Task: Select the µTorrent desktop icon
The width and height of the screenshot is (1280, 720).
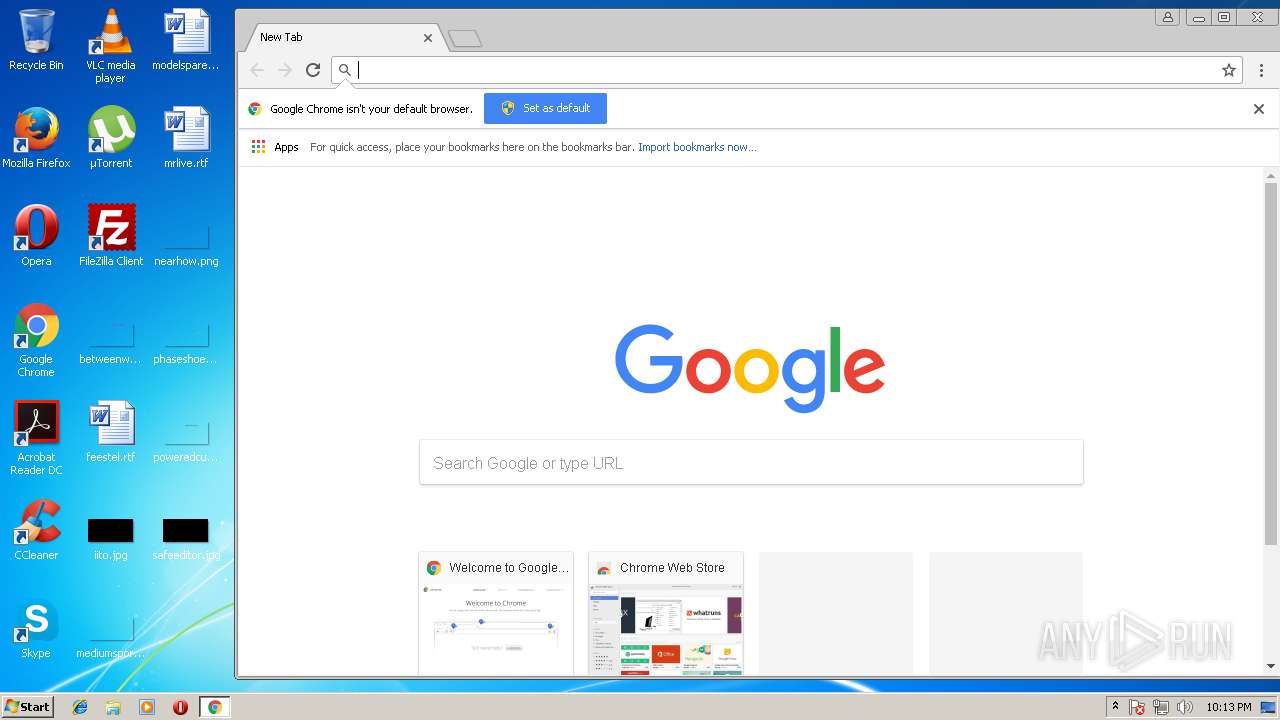Action: click(111, 137)
